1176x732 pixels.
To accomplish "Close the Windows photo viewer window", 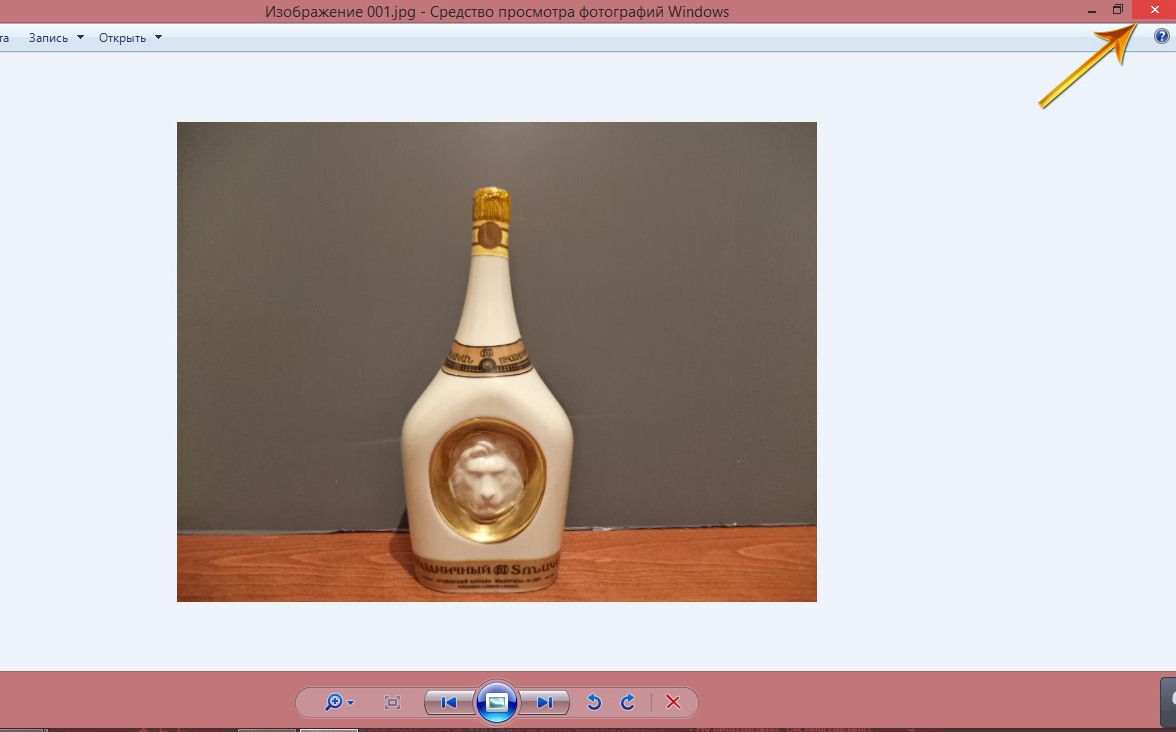I will click(1154, 10).
